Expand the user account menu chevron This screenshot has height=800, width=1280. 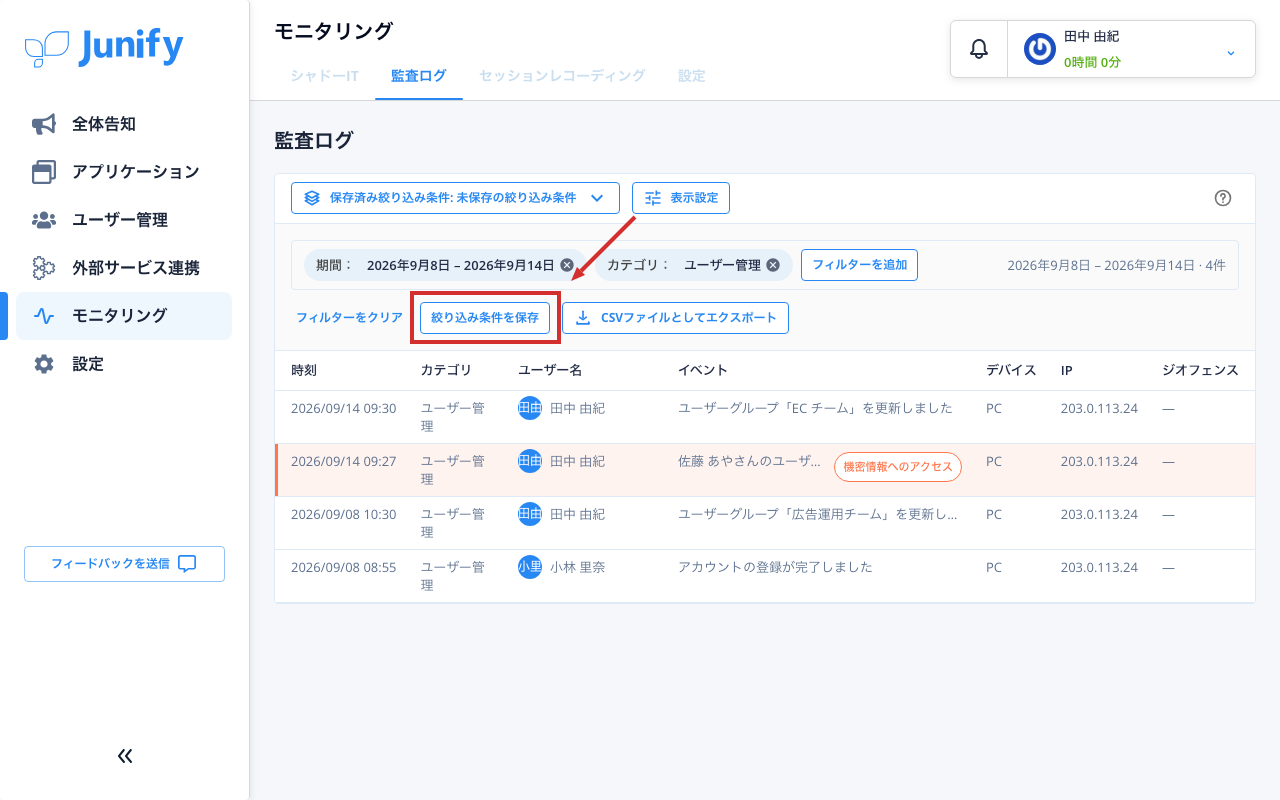click(1231, 51)
